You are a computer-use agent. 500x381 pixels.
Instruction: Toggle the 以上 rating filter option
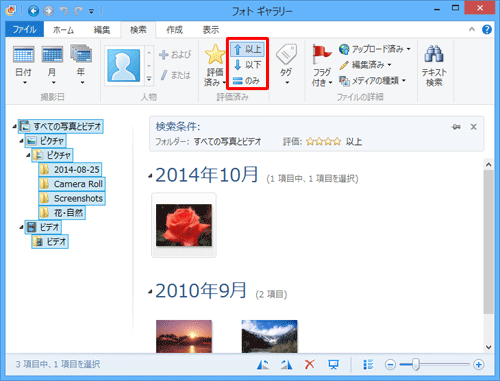pyautogui.click(x=247, y=49)
